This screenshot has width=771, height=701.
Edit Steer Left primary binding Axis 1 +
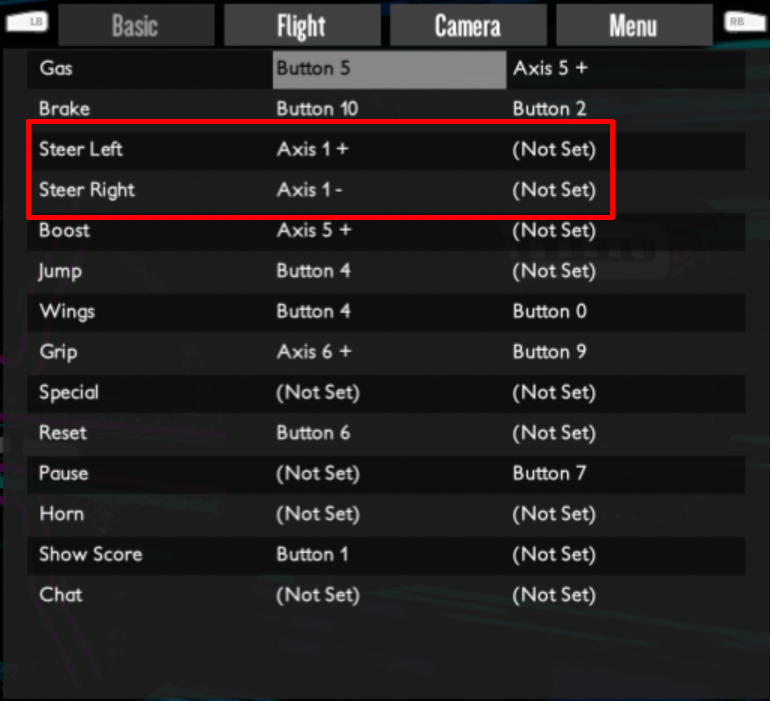point(313,150)
